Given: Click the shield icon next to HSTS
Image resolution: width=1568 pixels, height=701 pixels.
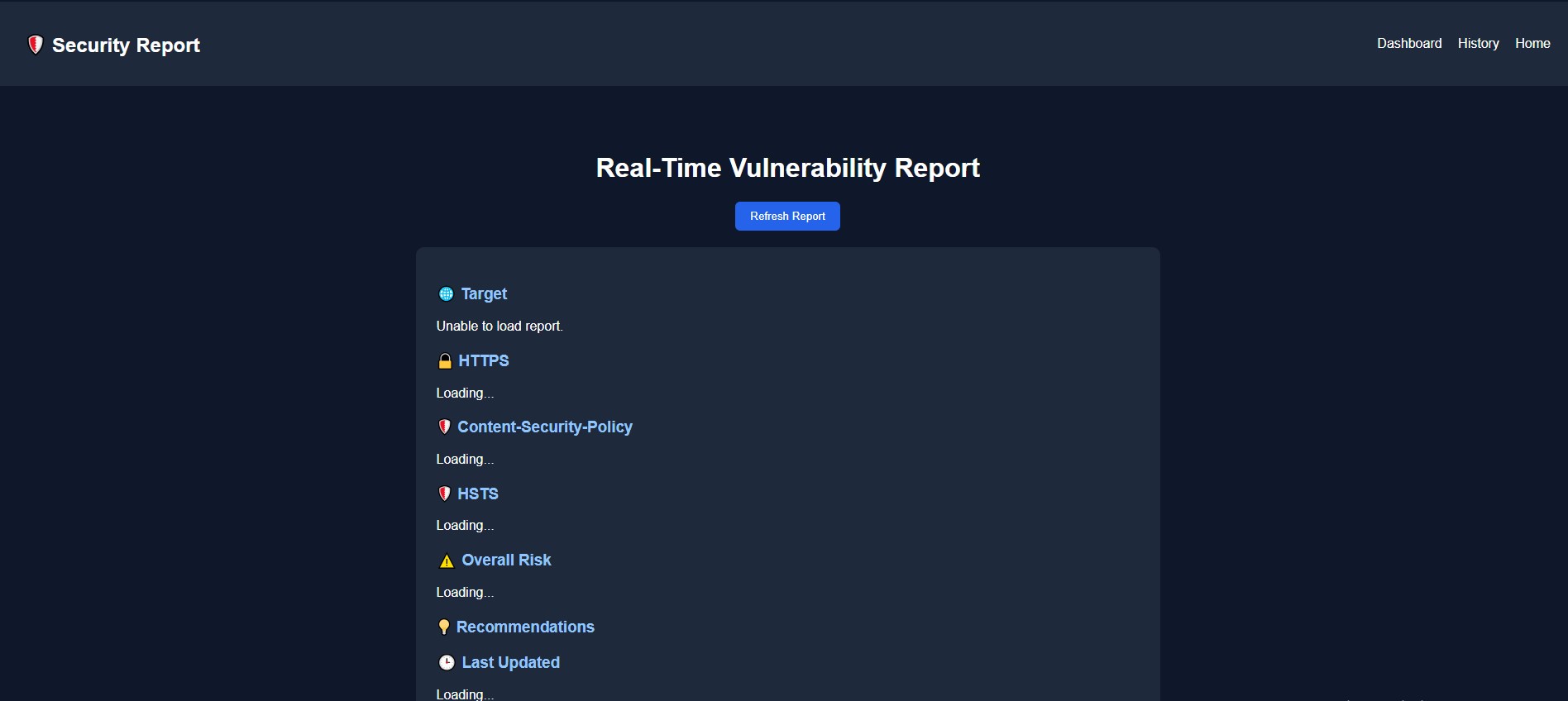Looking at the screenshot, I should point(444,494).
